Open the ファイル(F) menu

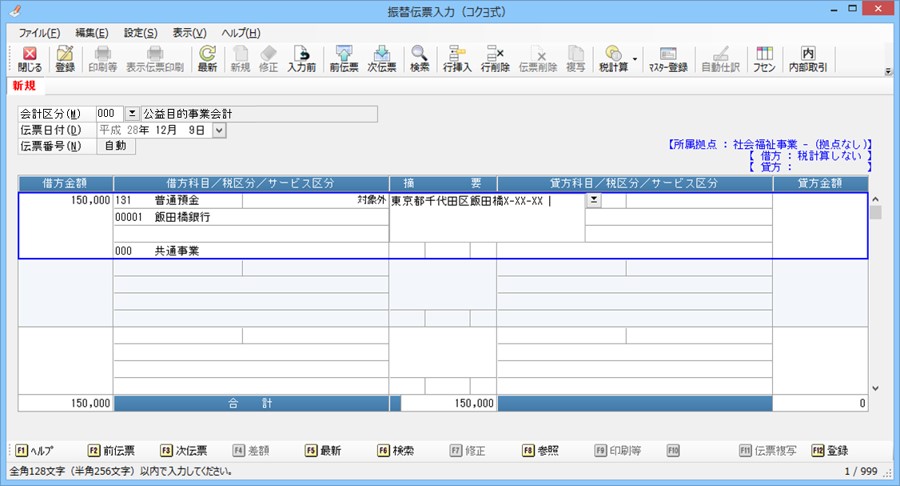39,33
